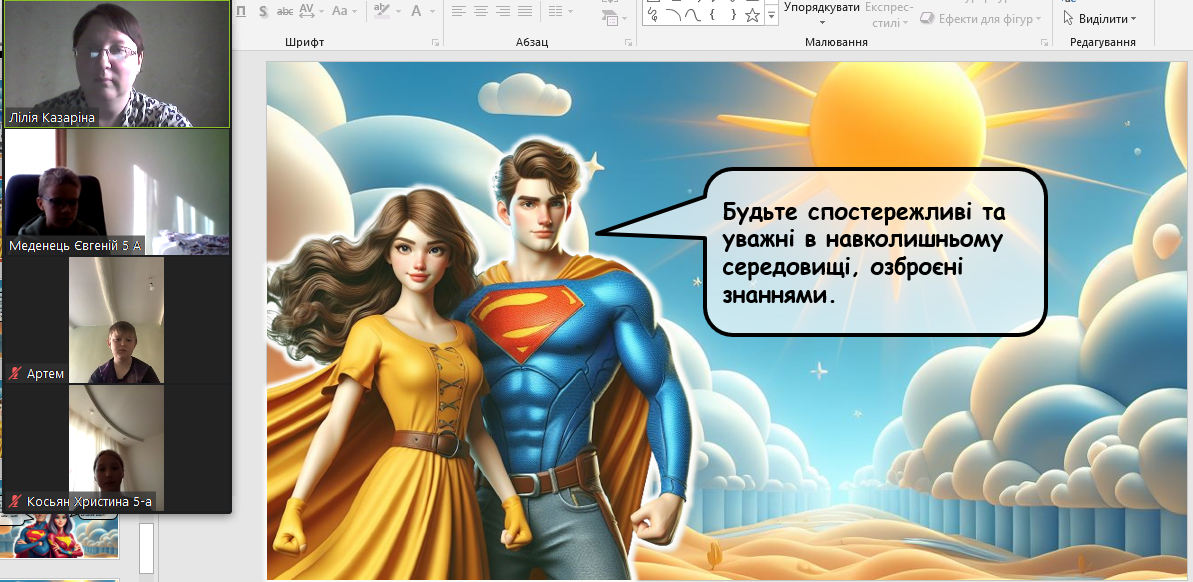This screenshot has height=582, width=1193.
Task: Expand columns dropdown arrow
Action: (x=571, y=11)
